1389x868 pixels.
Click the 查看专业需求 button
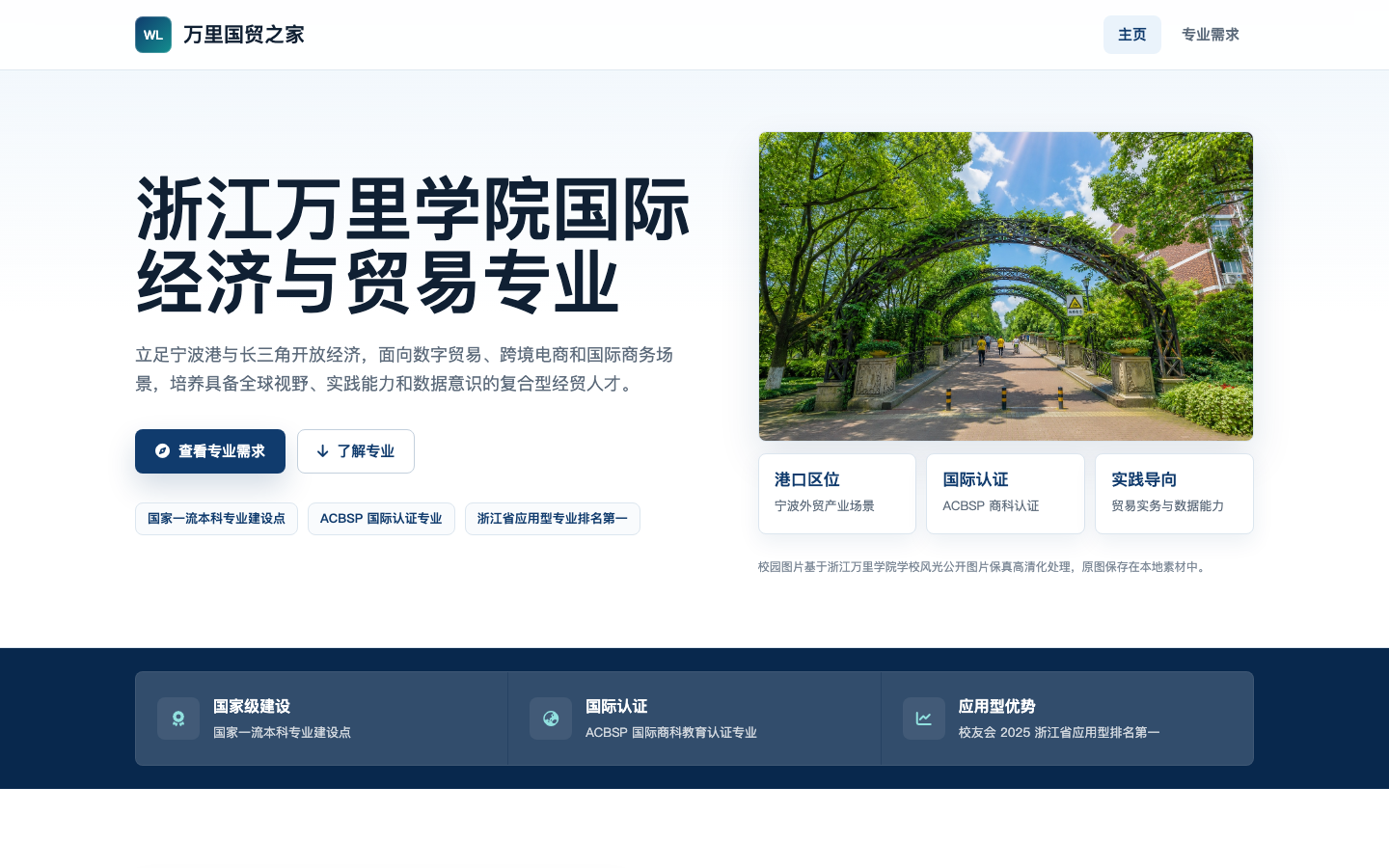pos(210,451)
